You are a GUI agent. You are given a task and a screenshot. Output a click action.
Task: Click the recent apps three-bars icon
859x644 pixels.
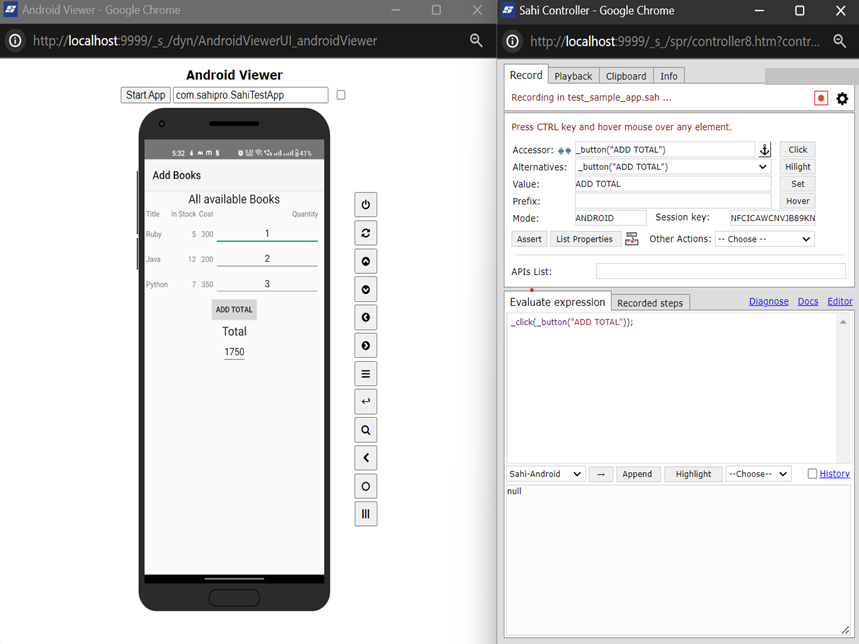pos(366,514)
